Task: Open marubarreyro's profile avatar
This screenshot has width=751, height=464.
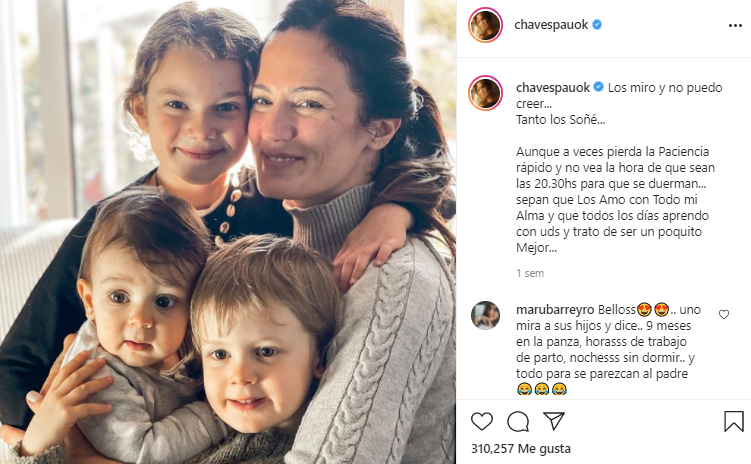Action: coord(485,315)
